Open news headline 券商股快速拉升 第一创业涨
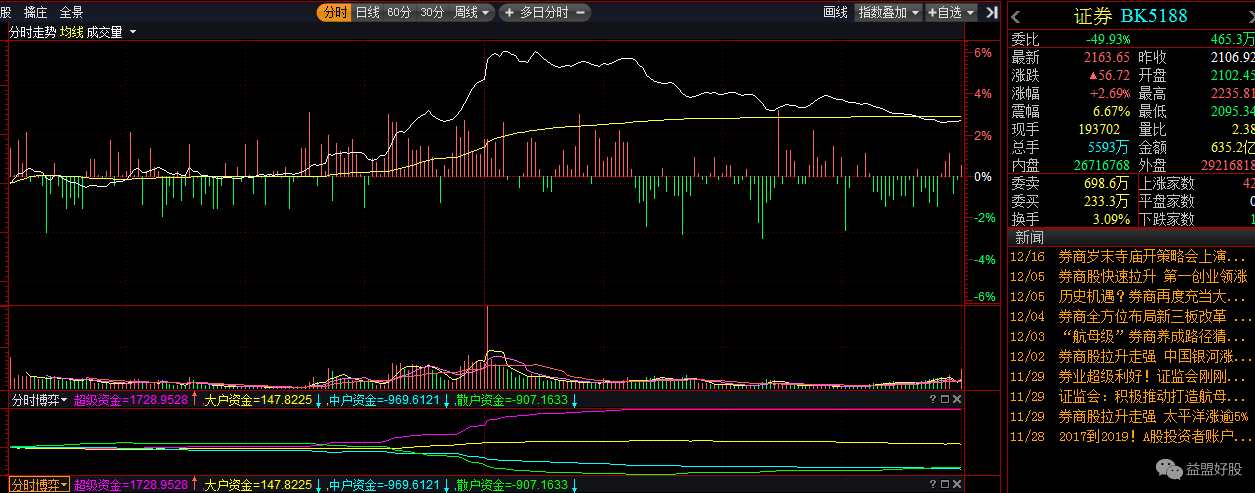The width and height of the screenshot is (1255, 493). tap(1152, 276)
